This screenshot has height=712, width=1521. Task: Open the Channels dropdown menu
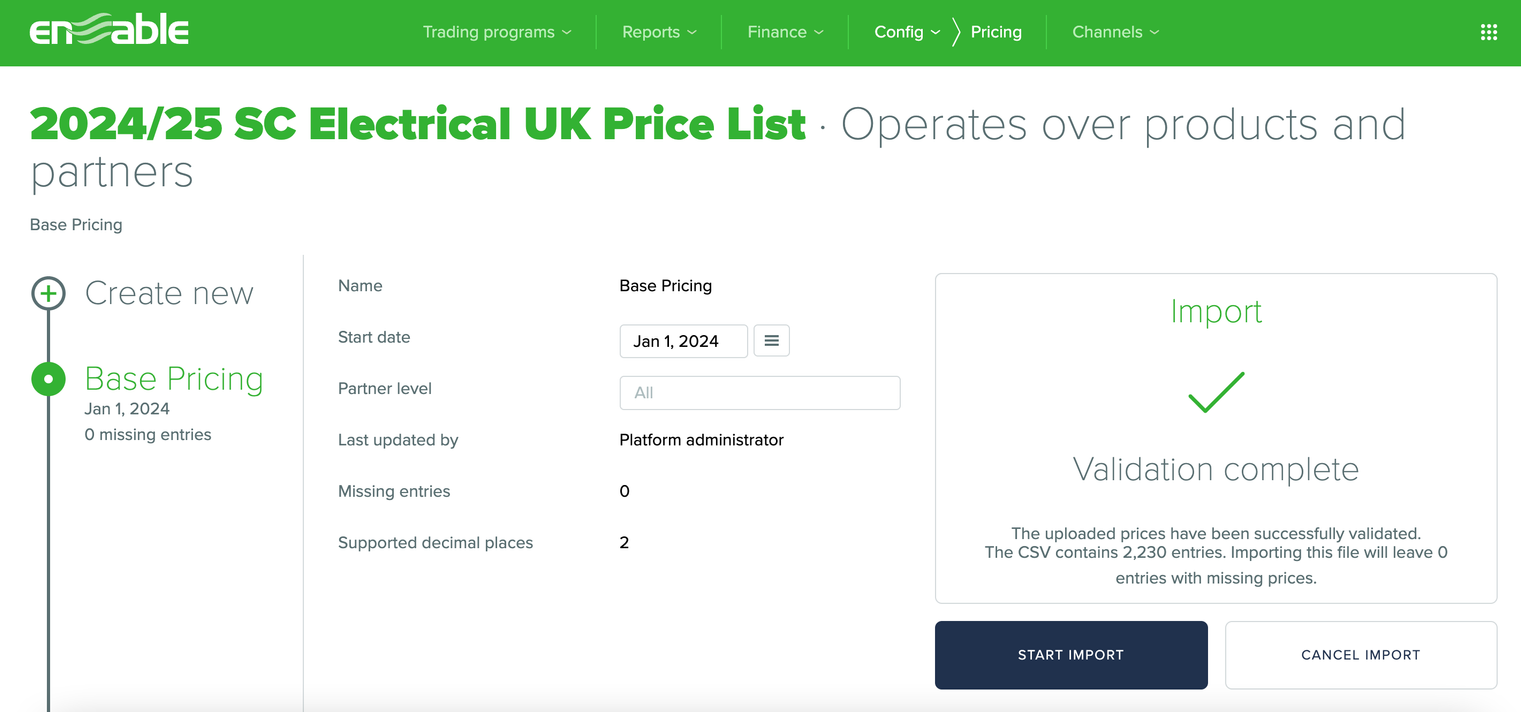click(x=1115, y=32)
